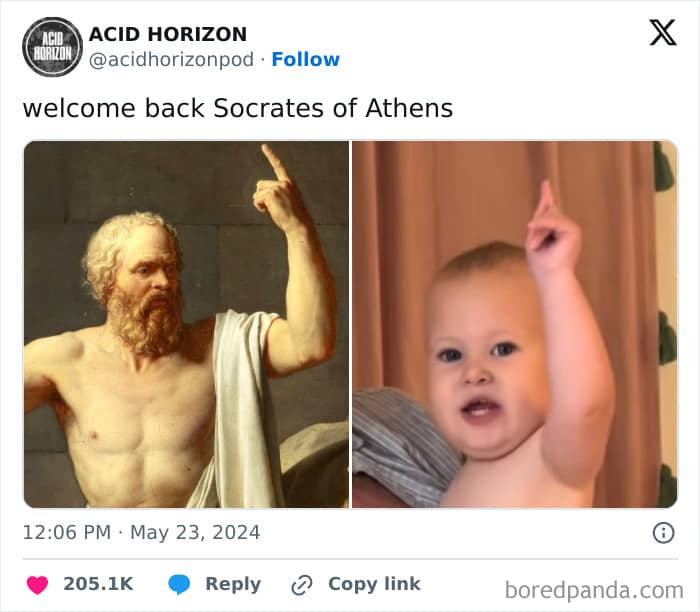Open the ACID HORIZON display name
This screenshot has width=700, height=612.
[168, 34]
